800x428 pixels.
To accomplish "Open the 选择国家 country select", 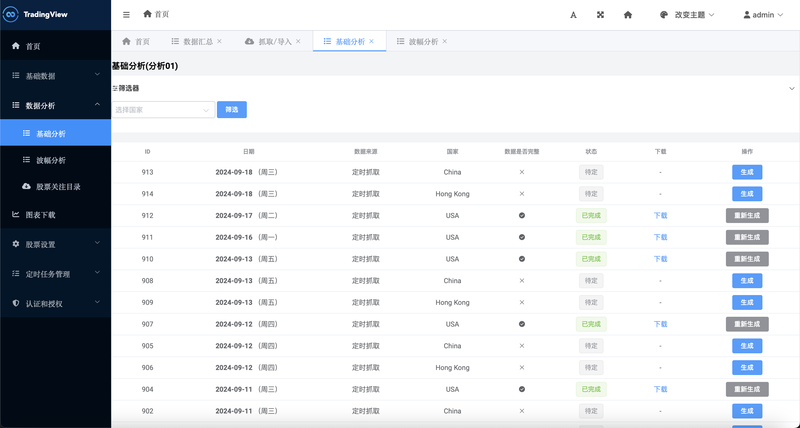I will pyautogui.click(x=163, y=110).
